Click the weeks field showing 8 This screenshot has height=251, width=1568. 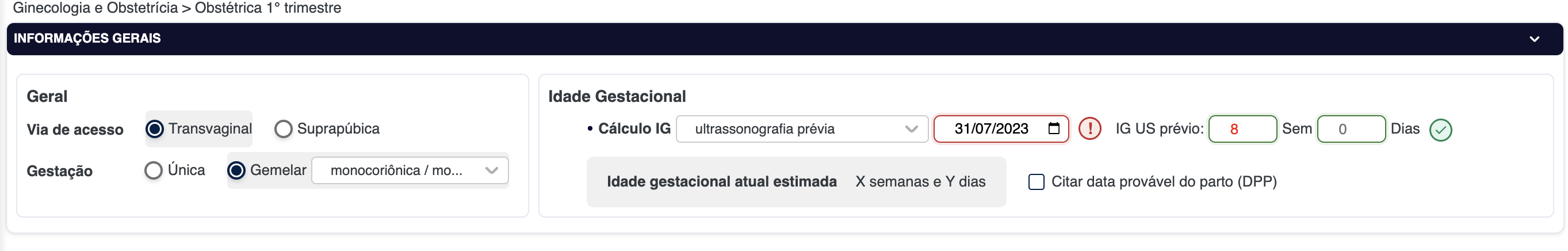(x=1242, y=129)
